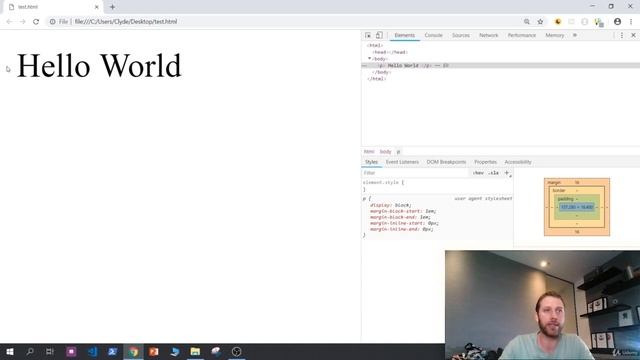Viewport: 640px width, 360px height.
Task: Reload the test.html page
Action: point(36,22)
